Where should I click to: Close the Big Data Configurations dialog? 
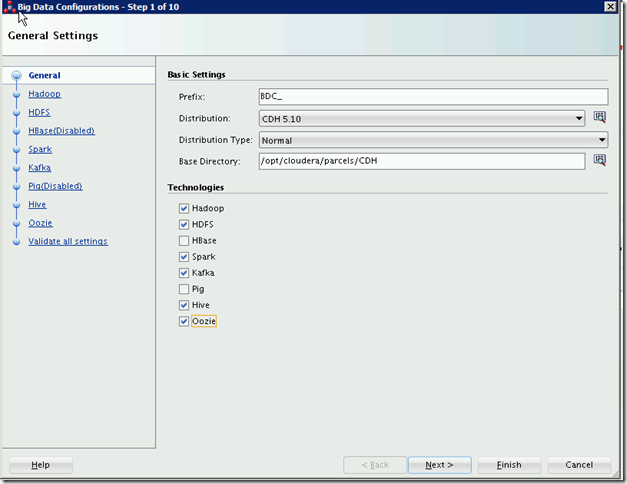tap(610, 7)
